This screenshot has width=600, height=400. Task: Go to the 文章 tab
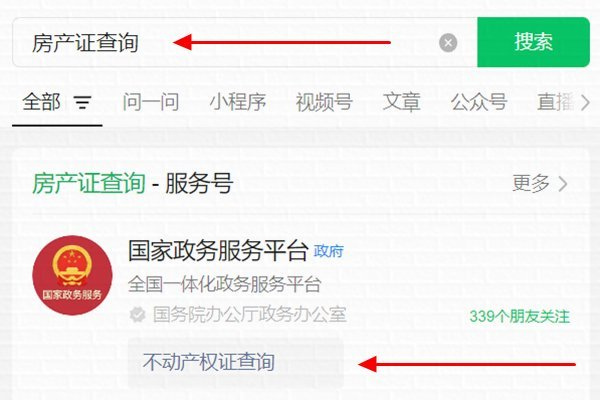pos(402,102)
